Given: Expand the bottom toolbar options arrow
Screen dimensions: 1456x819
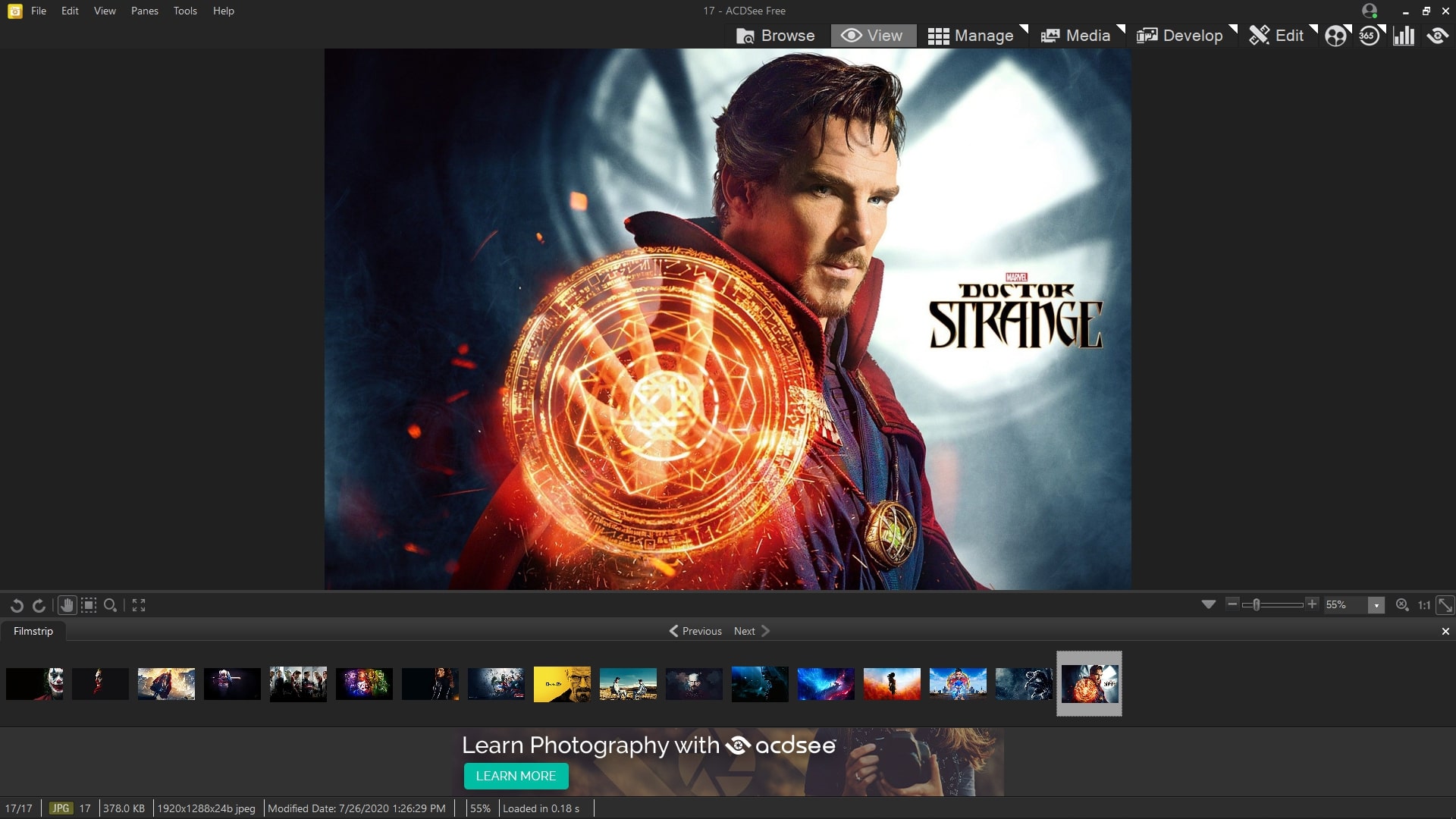Looking at the screenshot, I should click(x=1209, y=604).
